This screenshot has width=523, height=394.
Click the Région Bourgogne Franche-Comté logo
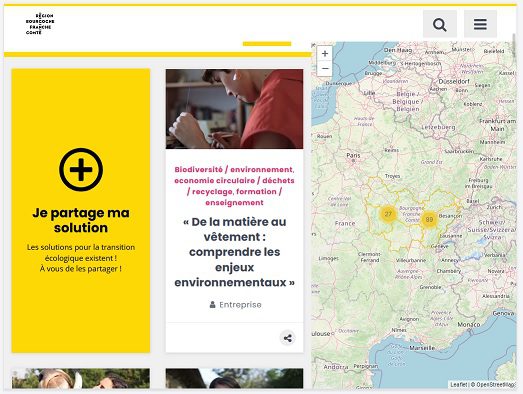point(40,24)
